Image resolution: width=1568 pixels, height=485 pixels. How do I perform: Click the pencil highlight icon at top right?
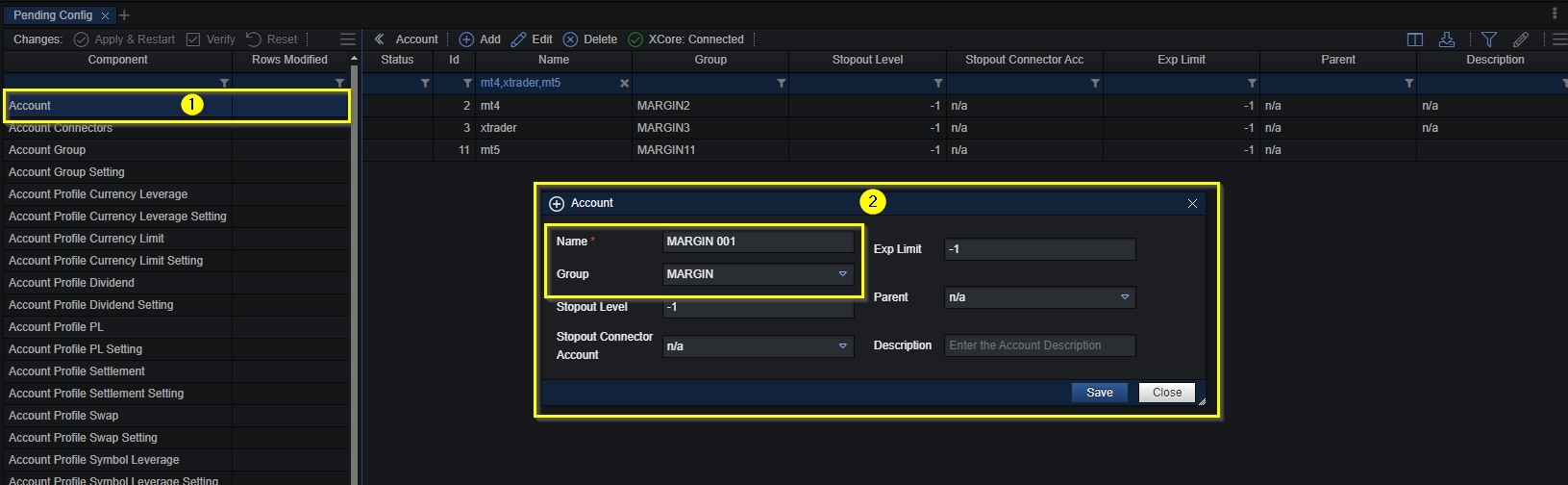1521,39
